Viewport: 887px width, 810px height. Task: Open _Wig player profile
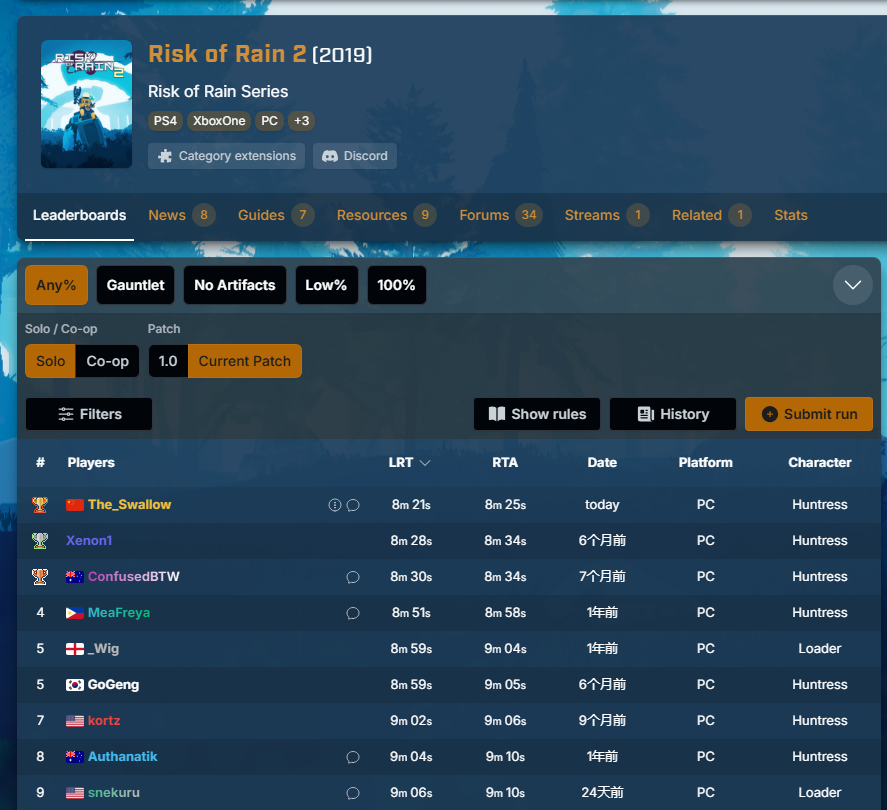(x=104, y=649)
